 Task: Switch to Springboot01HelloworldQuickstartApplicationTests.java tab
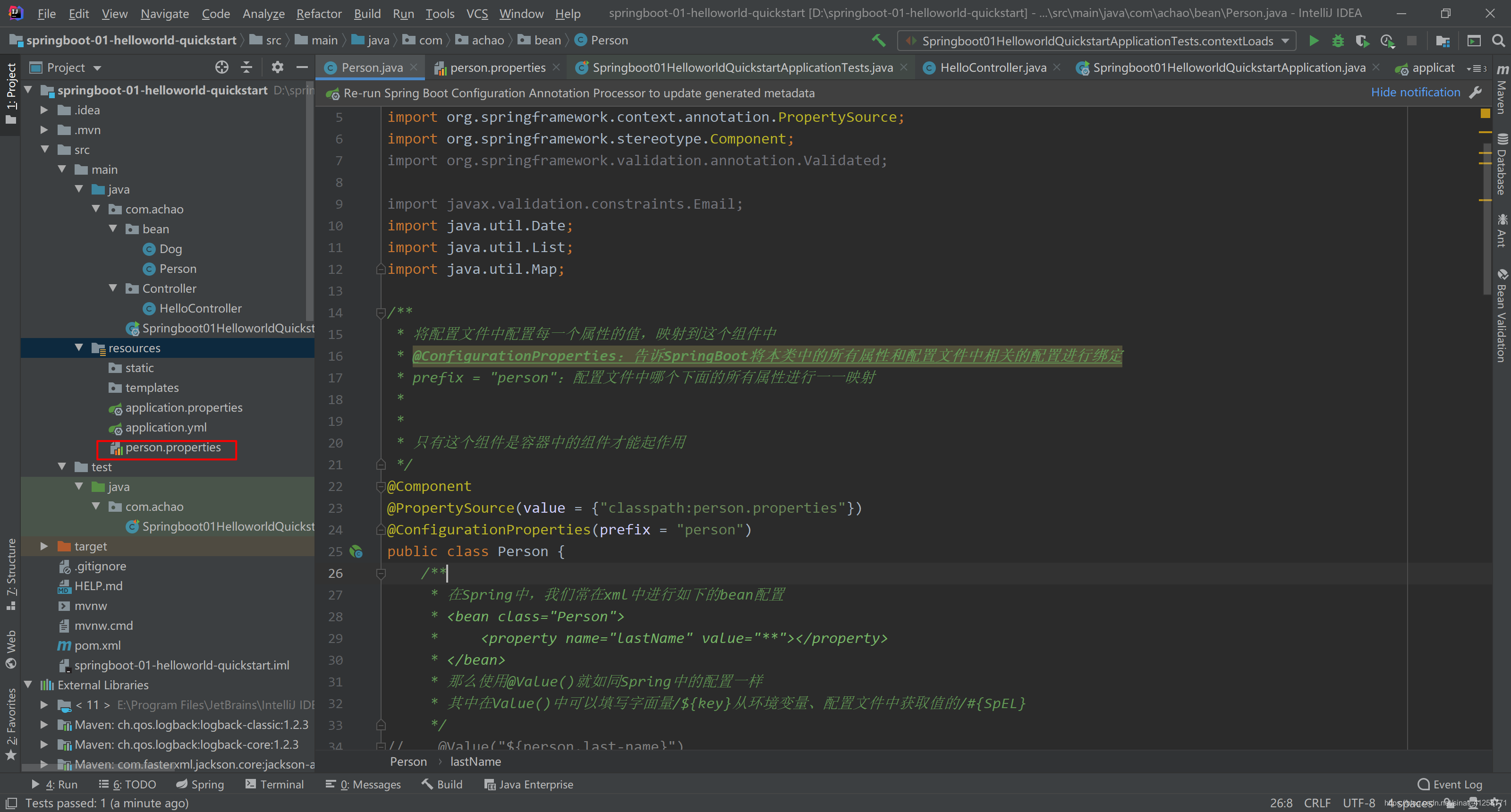click(x=742, y=68)
